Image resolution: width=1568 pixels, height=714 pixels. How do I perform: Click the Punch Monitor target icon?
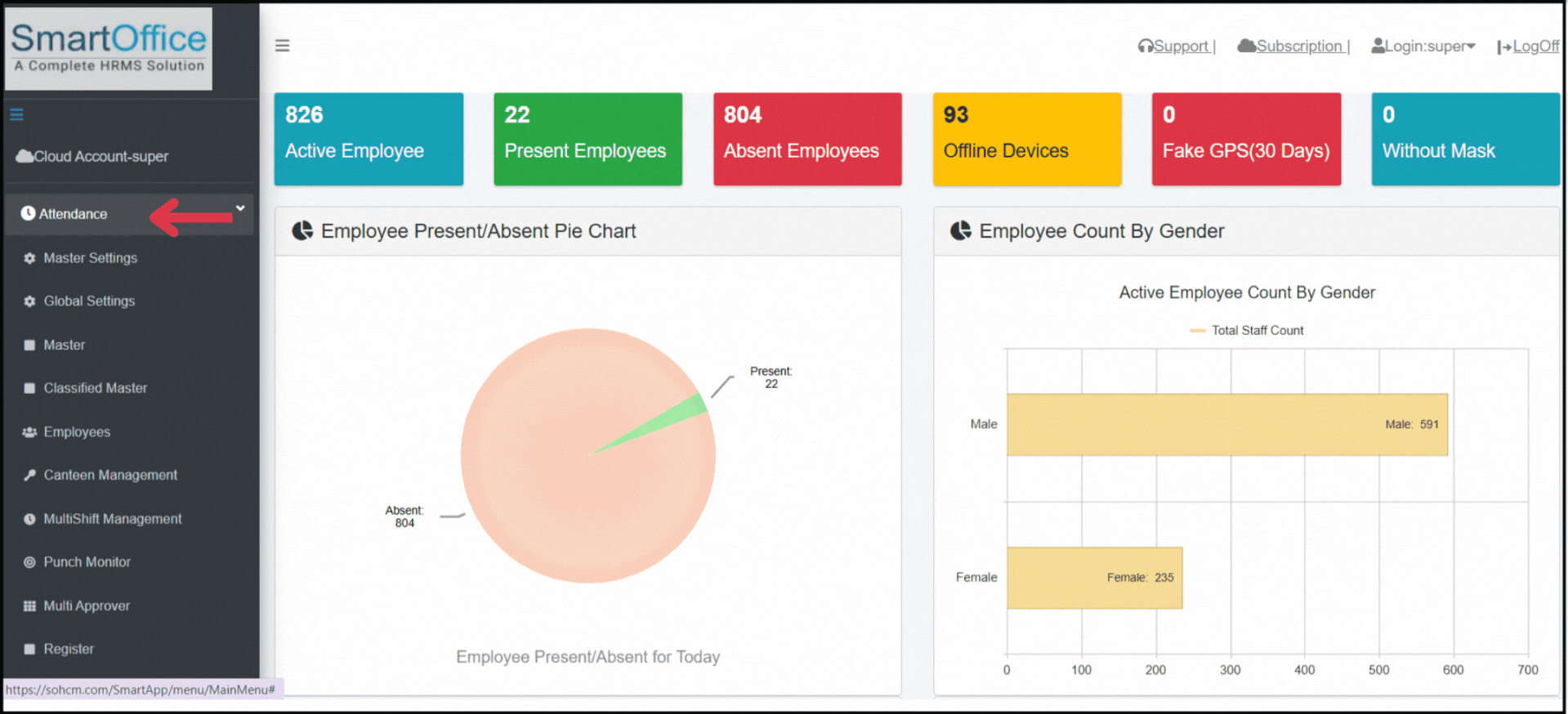tap(29, 562)
